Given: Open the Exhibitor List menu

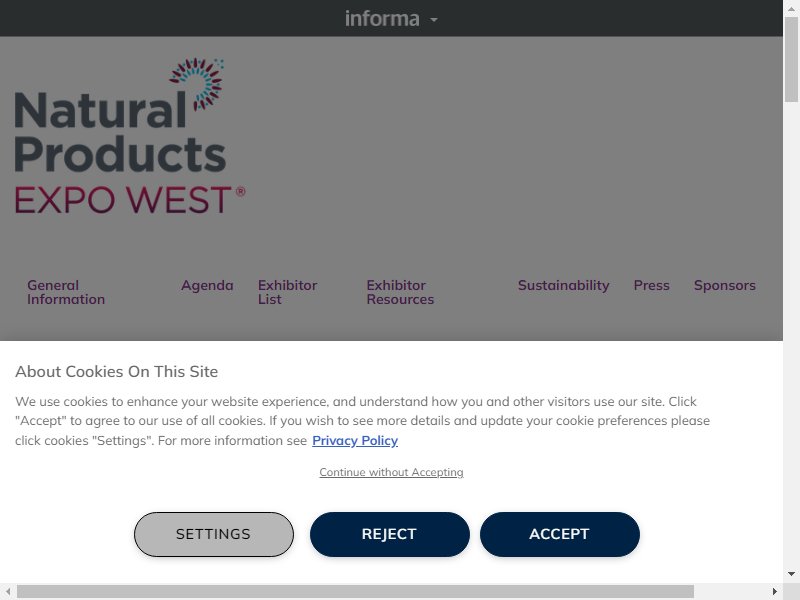Looking at the screenshot, I should pyautogui.click(x=287, y=292).
